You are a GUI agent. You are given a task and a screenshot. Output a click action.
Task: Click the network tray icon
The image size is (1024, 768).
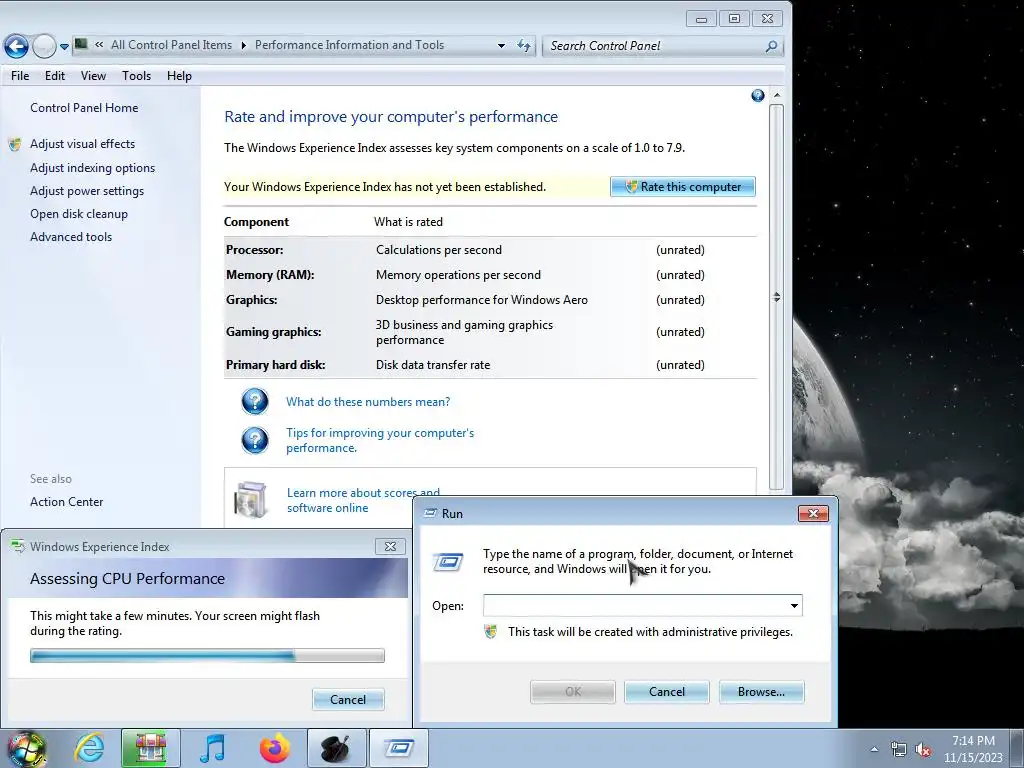tap(899, 750)
